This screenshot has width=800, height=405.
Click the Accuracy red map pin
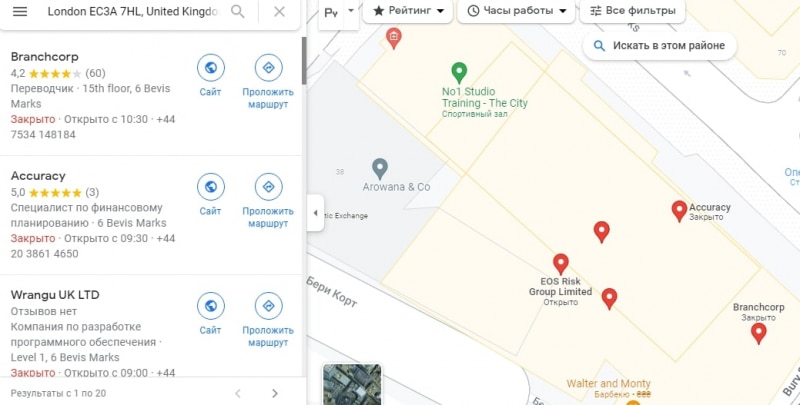point(679,211)
